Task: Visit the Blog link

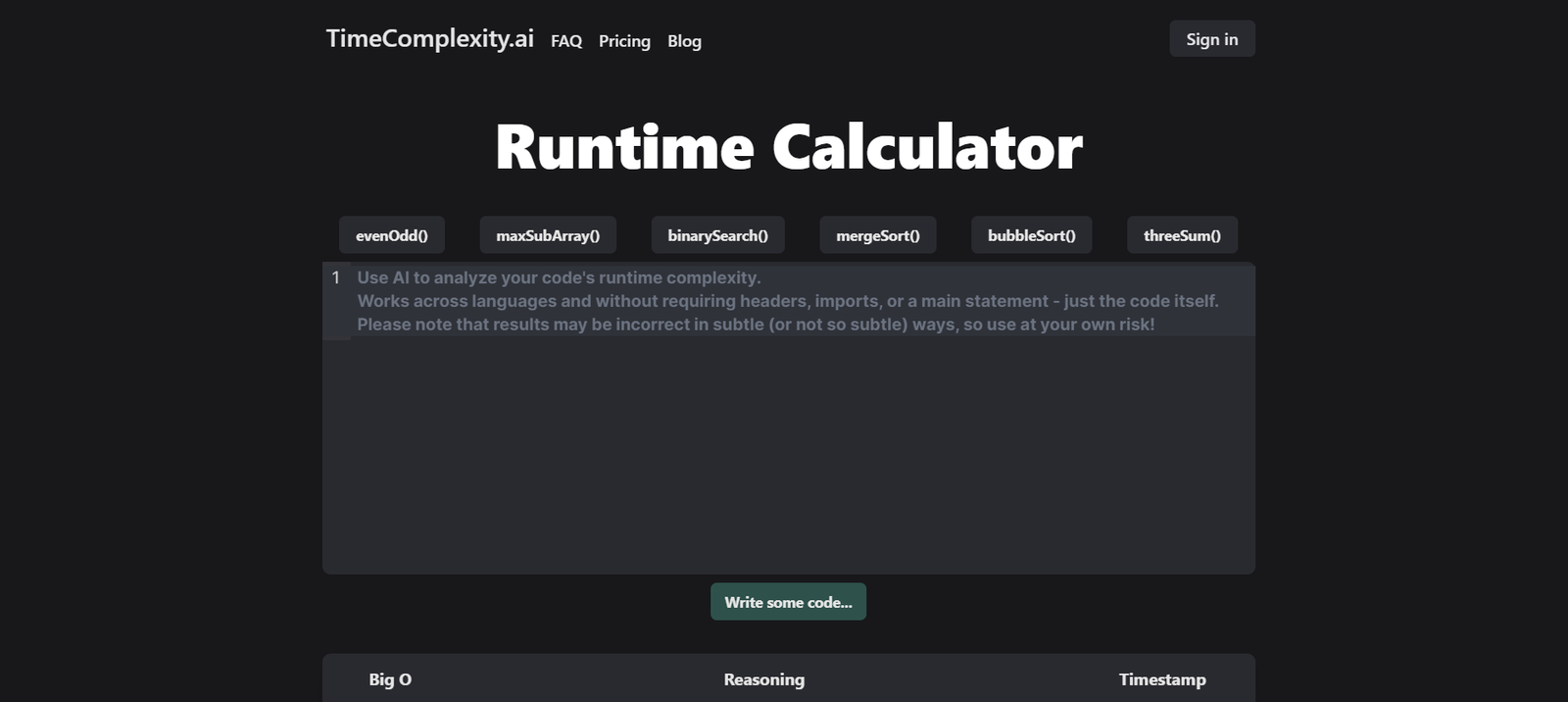Action: 684,41
